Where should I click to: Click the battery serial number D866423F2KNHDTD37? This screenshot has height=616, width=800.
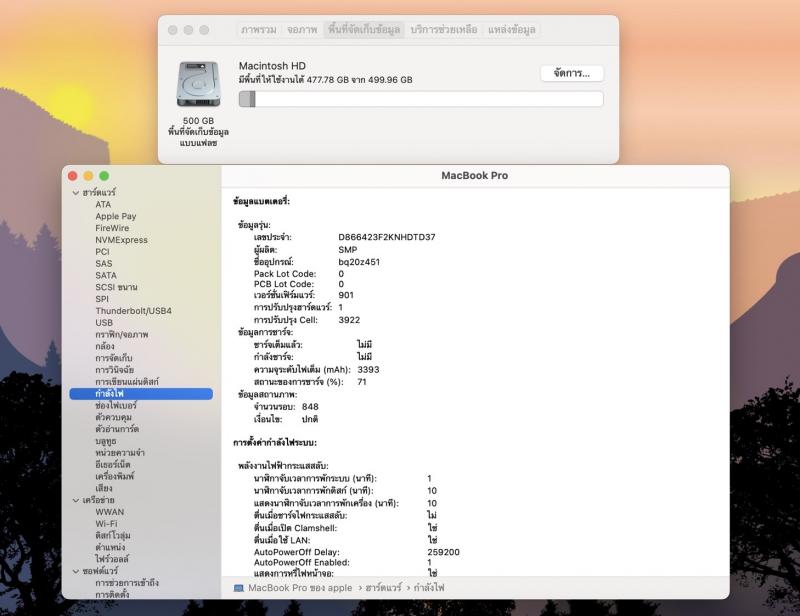(386, 237)
